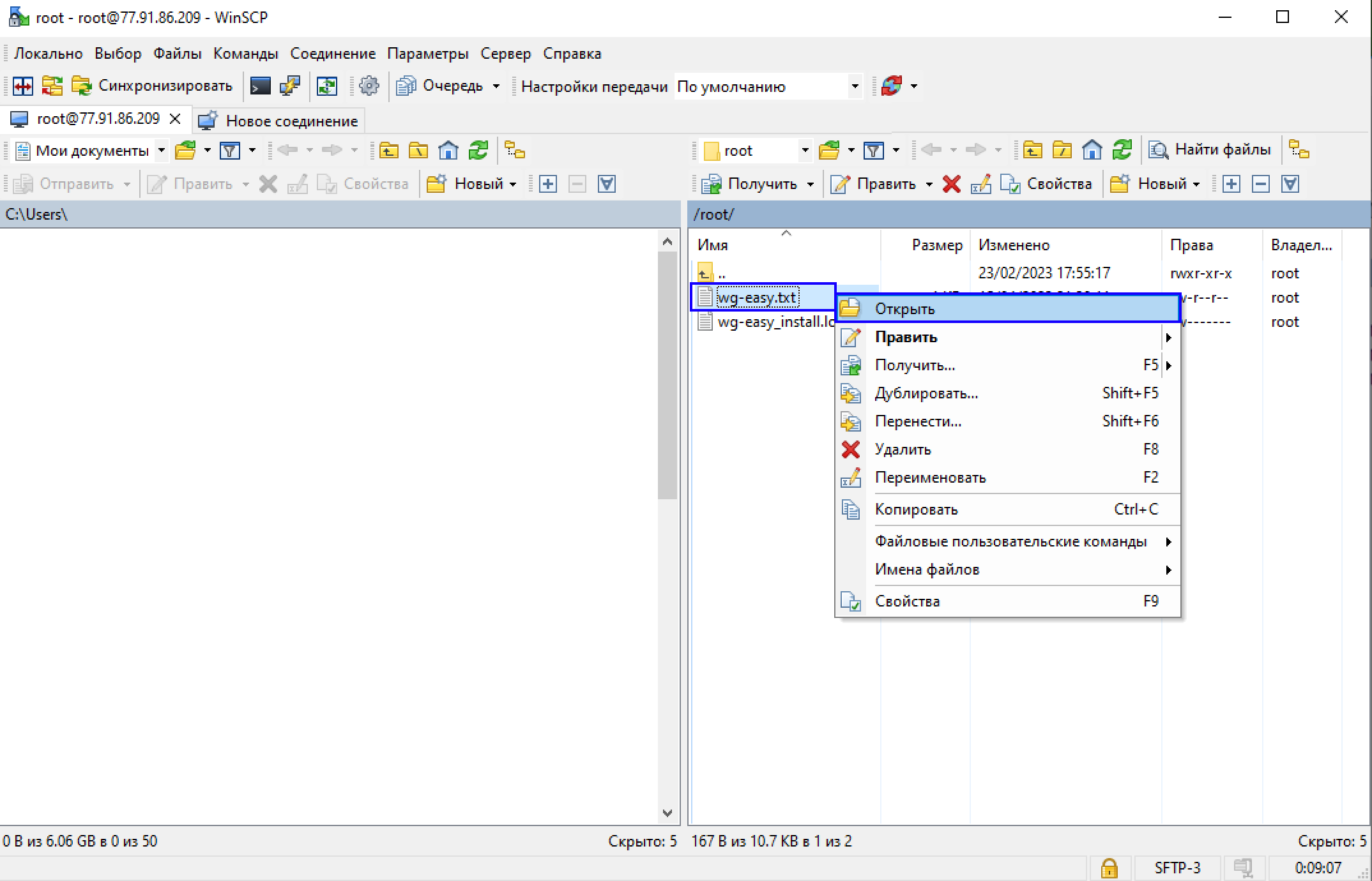
Task: Open the remote filter dropdown icon
Action: 874,151
